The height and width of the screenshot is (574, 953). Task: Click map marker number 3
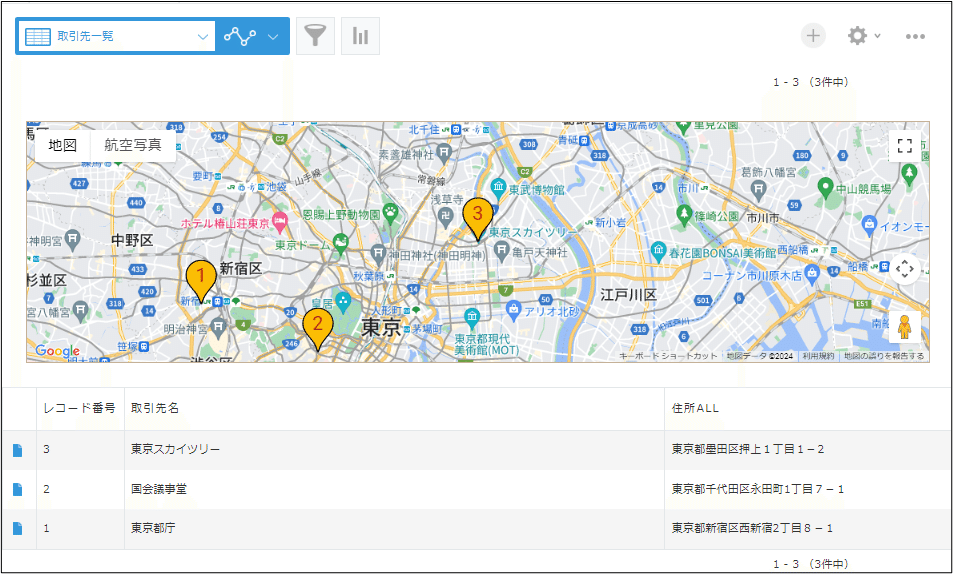[478, 219]
